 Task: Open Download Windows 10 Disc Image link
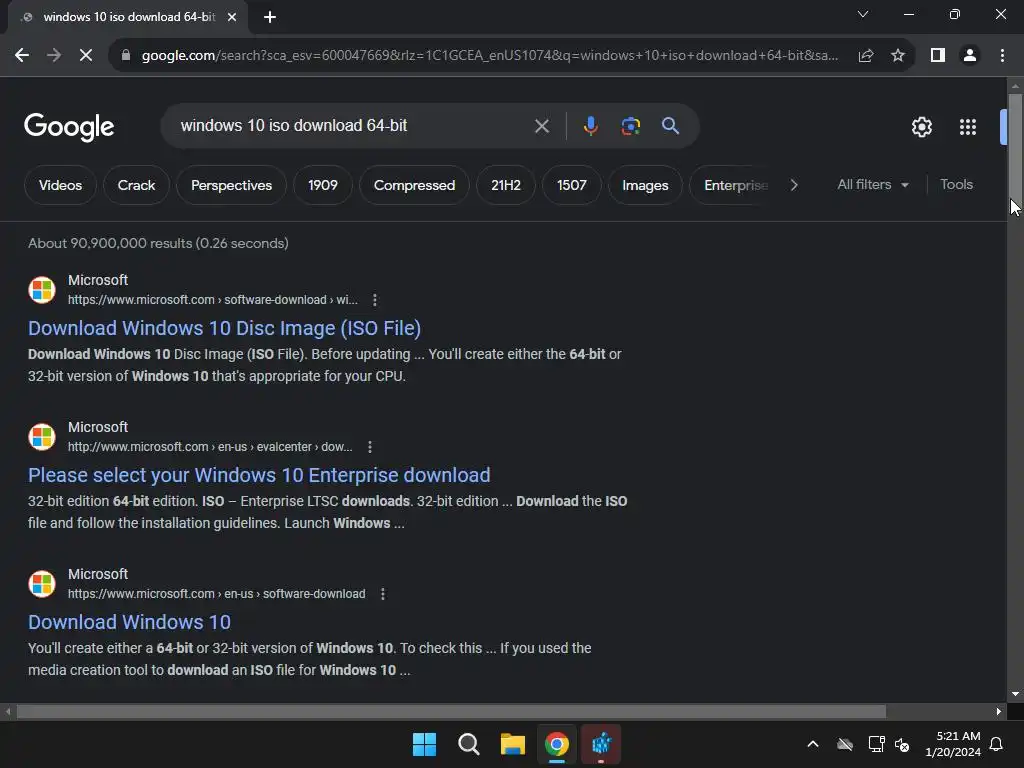224,328
